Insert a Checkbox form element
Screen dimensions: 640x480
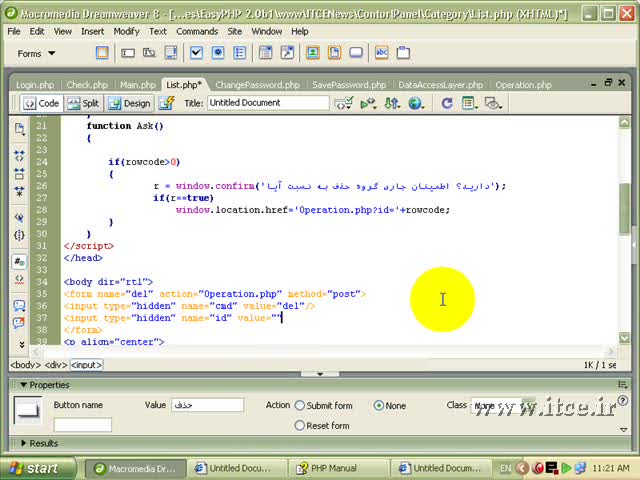196,53
